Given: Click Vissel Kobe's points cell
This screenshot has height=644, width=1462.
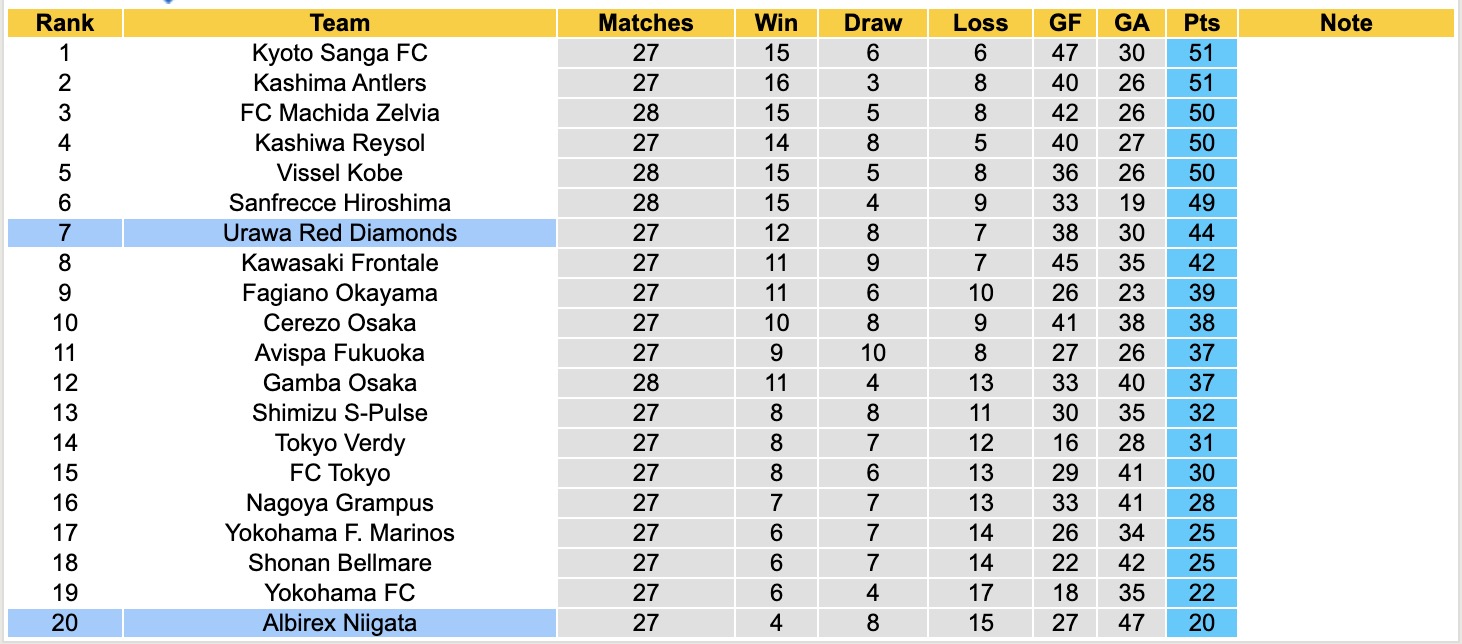Looking at the screenshot, I should point(1201,173).
